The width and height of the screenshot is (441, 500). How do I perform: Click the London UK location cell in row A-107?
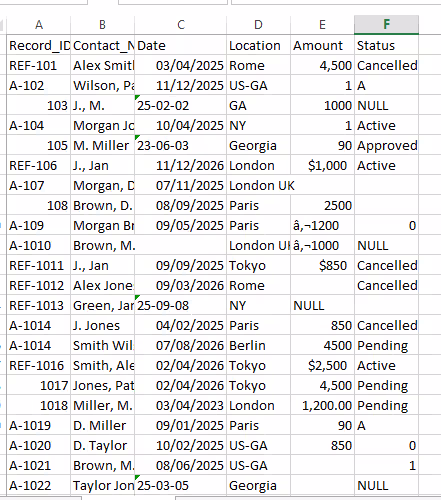pyautogui.click(x=258, y=185)
